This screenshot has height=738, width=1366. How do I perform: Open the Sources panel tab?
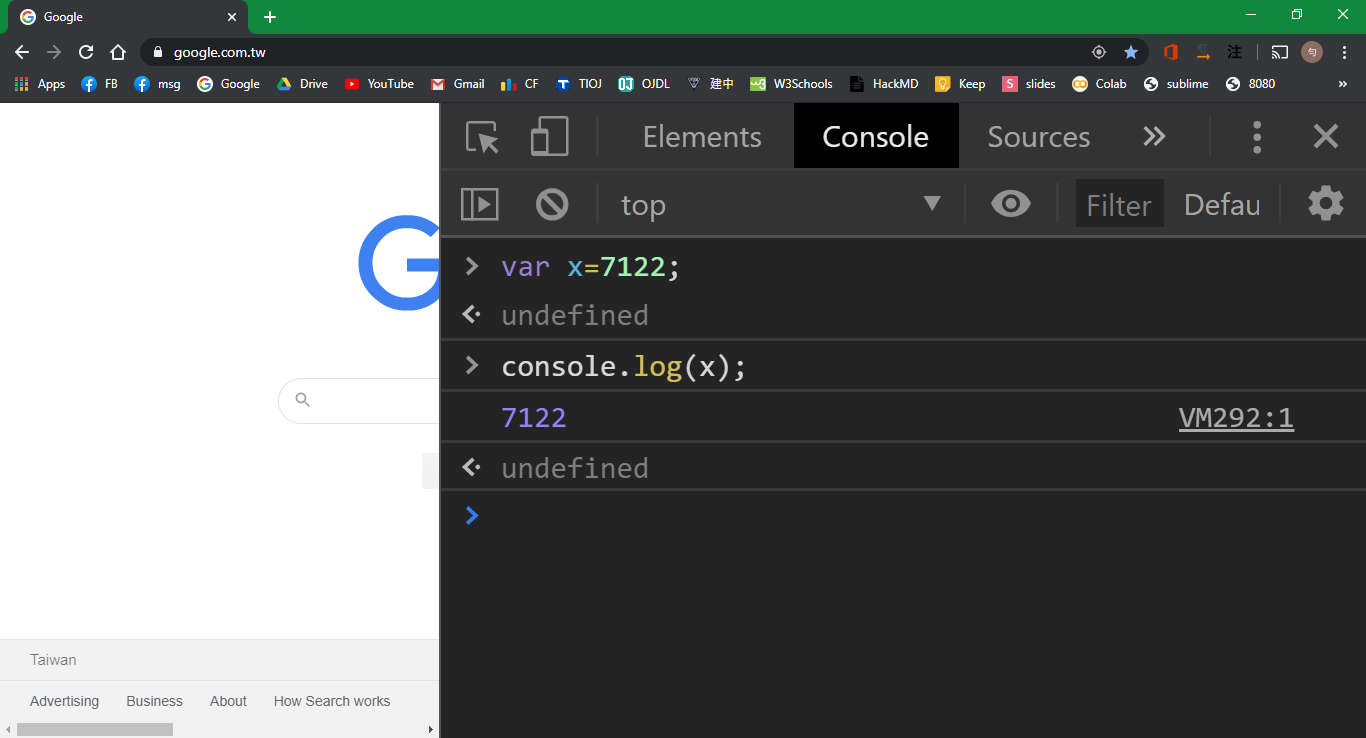(x=1039, y=137)
